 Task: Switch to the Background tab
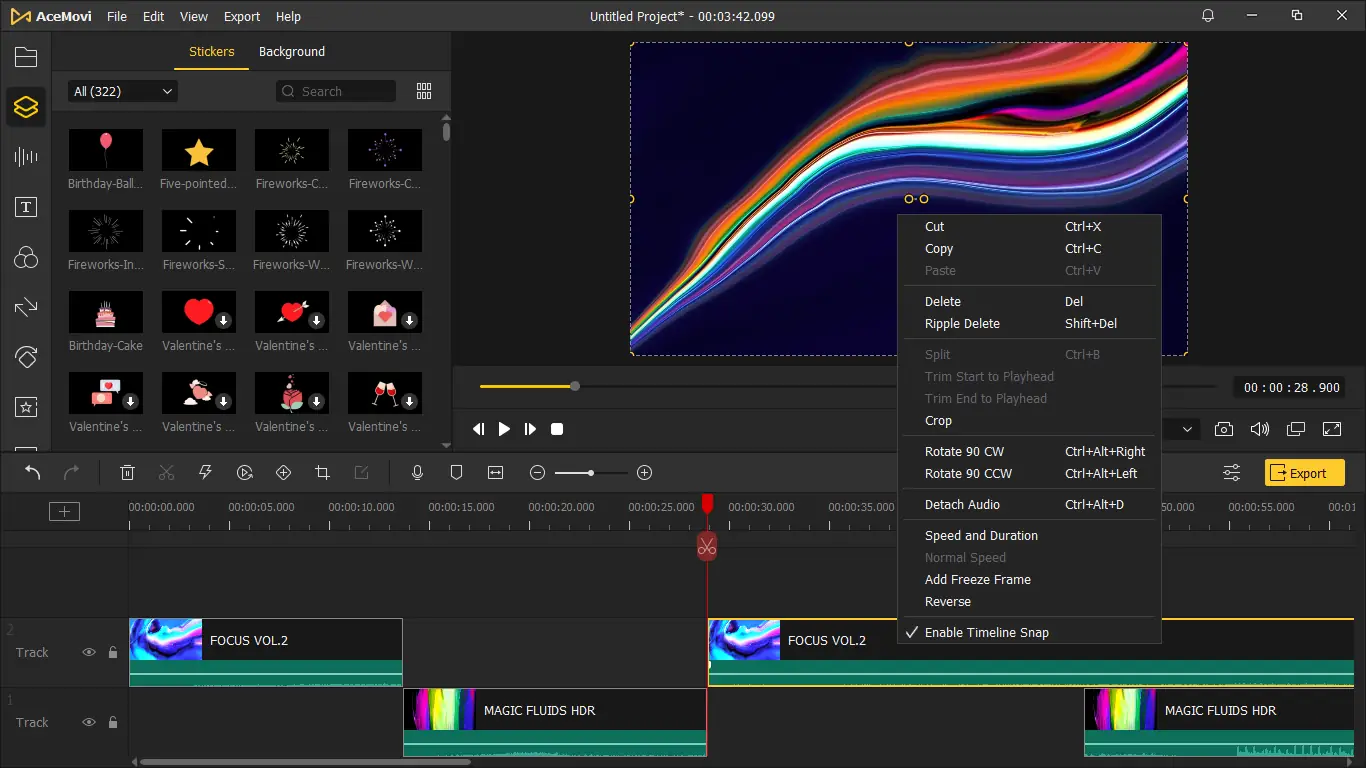[x=291, y=52]
